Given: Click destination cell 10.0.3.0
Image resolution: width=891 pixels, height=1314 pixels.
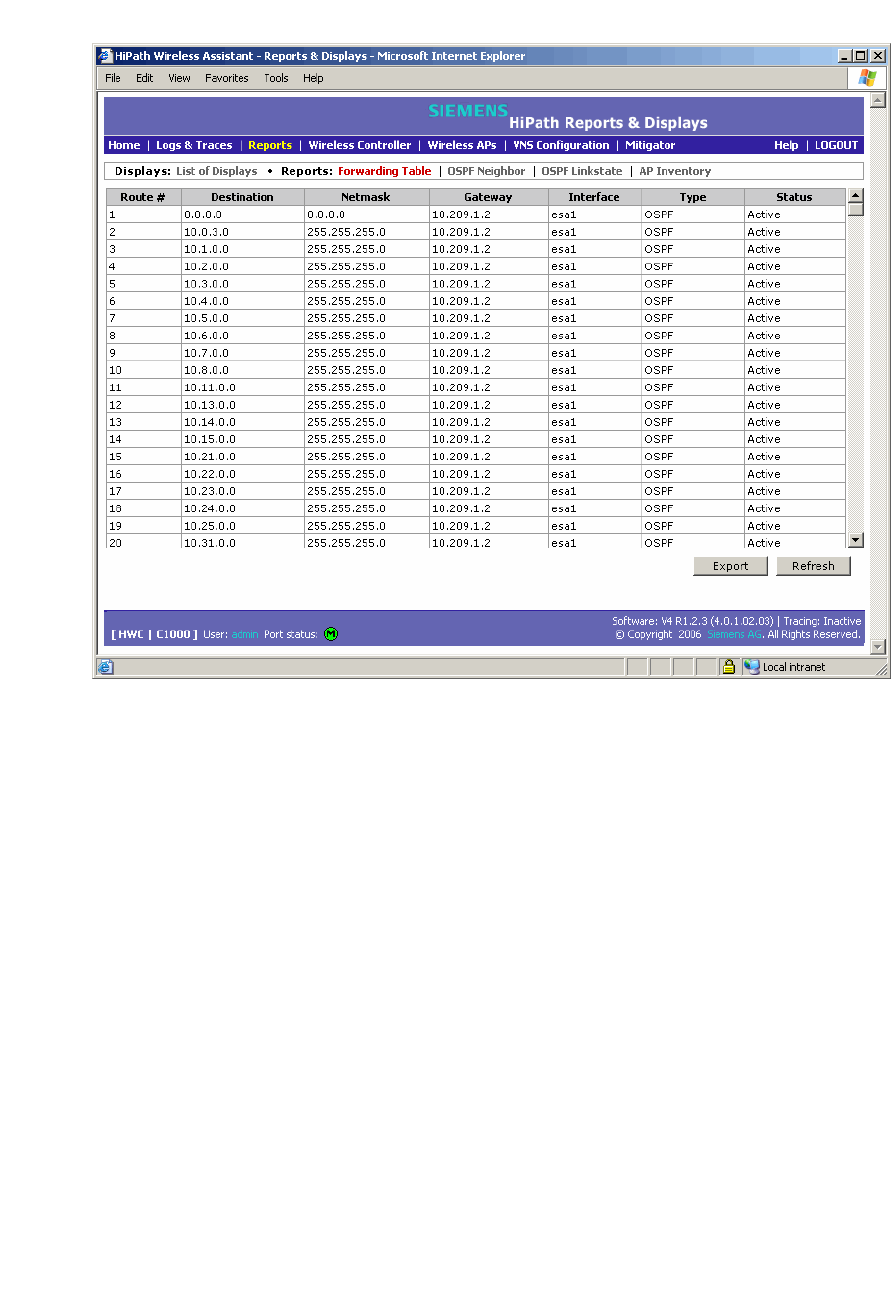Looking at the screenshot, I should coord(243,232).
